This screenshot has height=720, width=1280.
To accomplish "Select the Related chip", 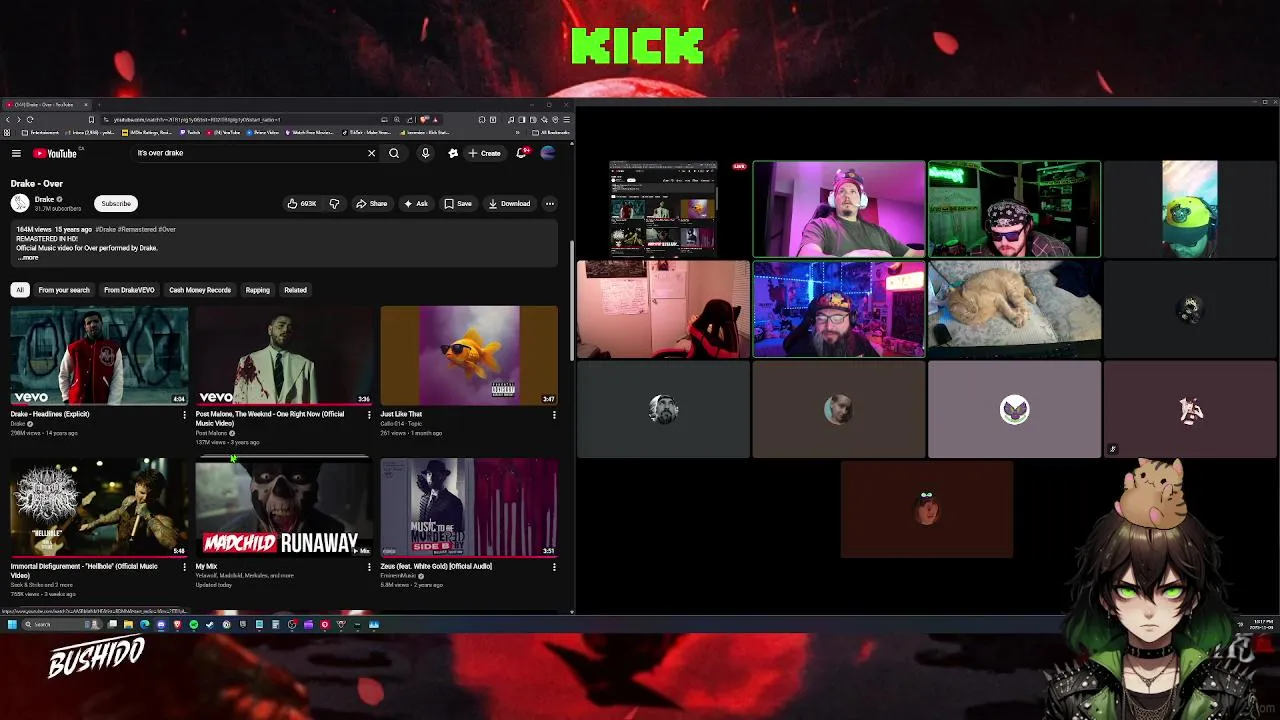I will pyautogui.click(x=295, y=290).
